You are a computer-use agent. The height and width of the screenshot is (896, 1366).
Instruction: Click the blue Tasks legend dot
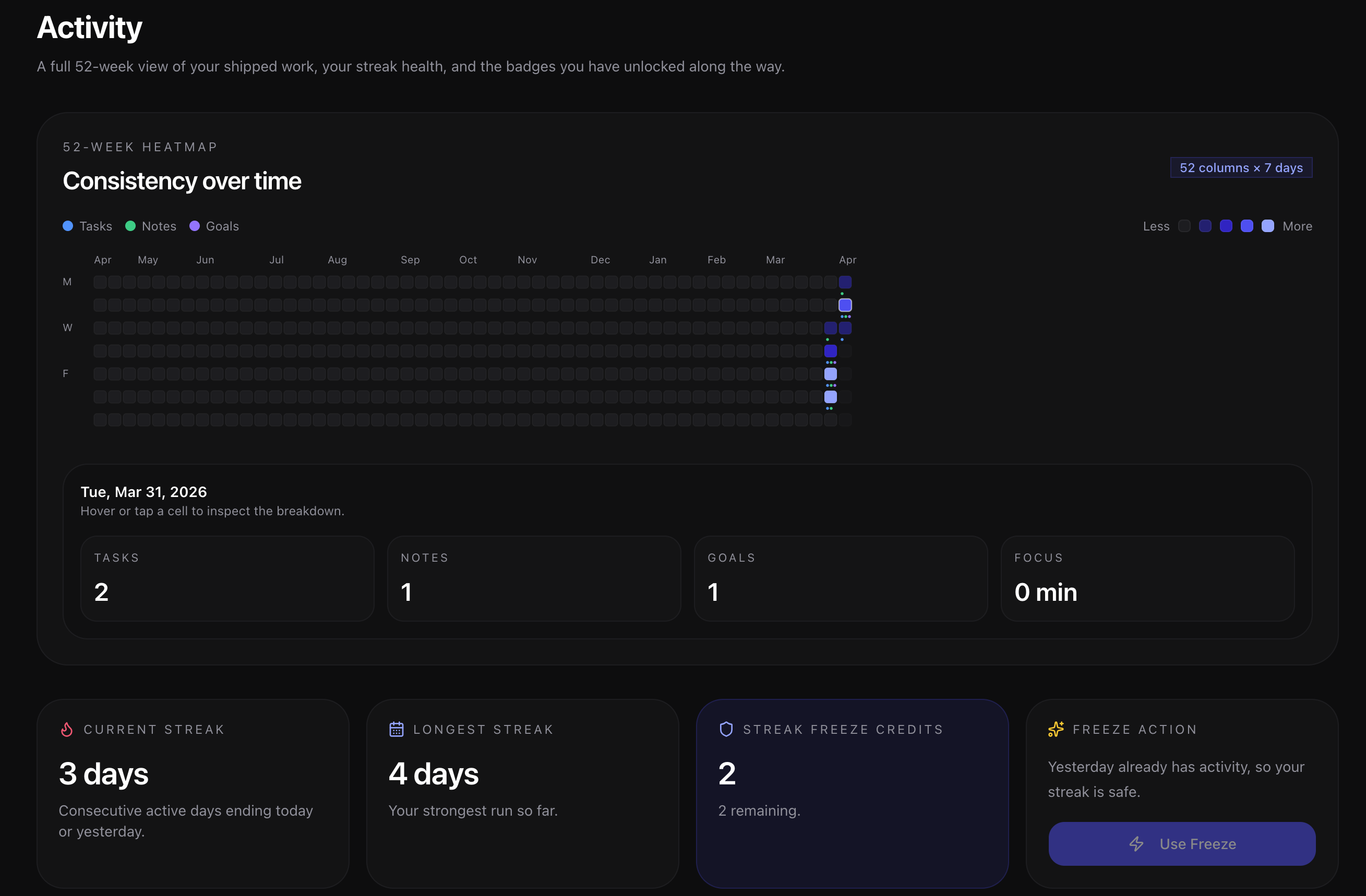[68, 226]
